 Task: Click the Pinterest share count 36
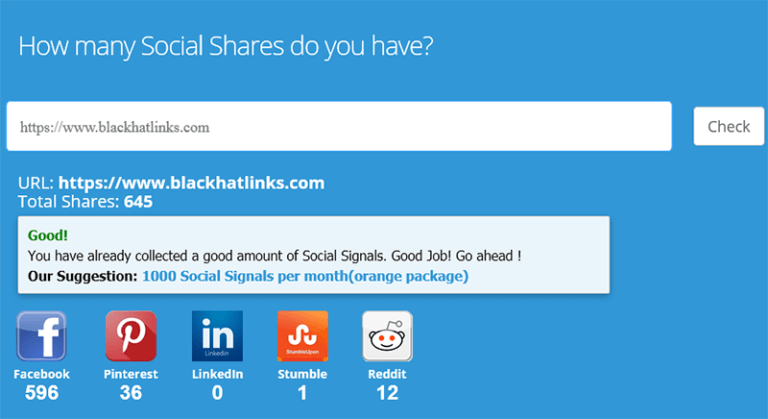(x=131, y=393)
